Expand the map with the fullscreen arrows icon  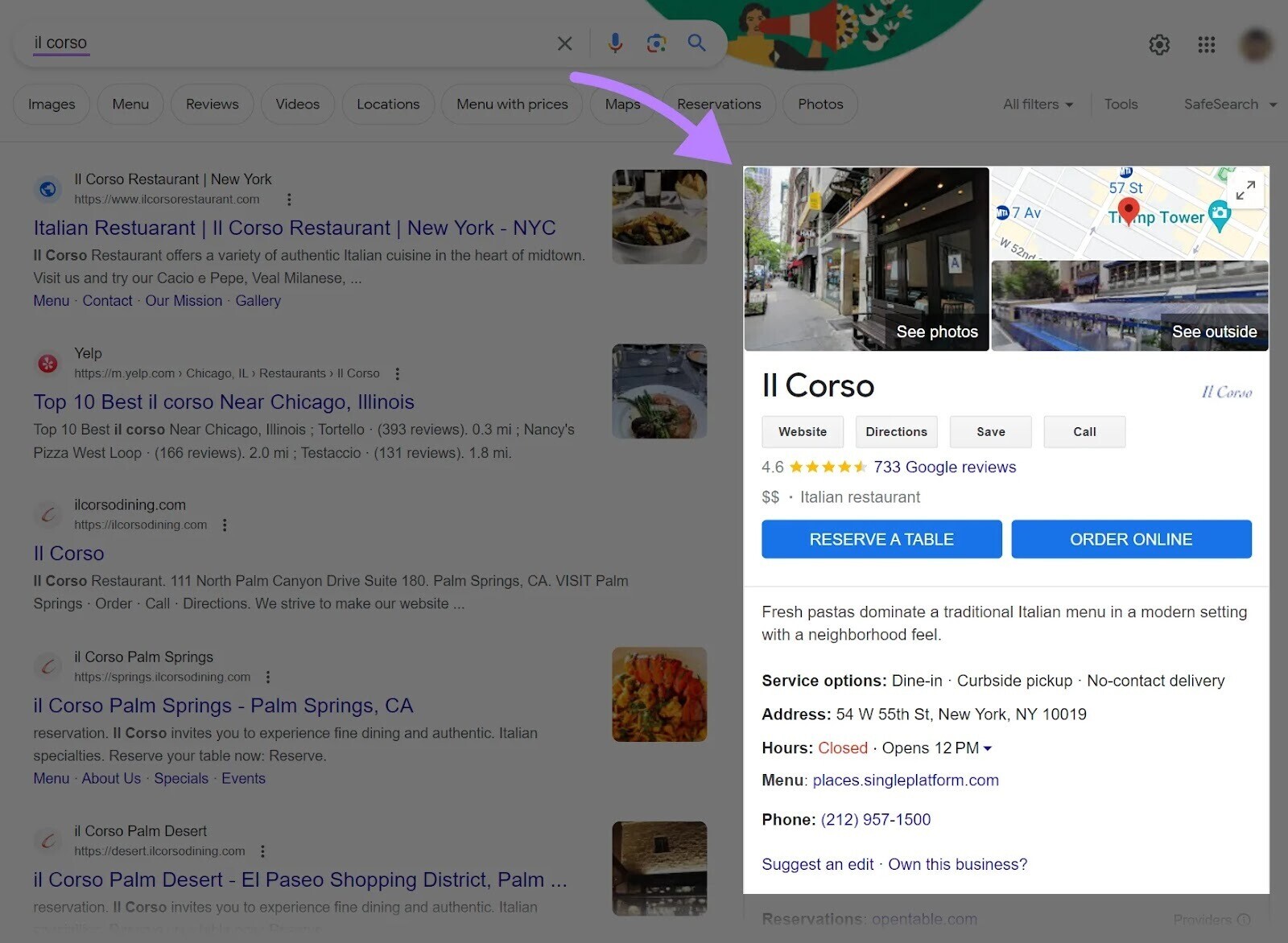(1245, 191)
